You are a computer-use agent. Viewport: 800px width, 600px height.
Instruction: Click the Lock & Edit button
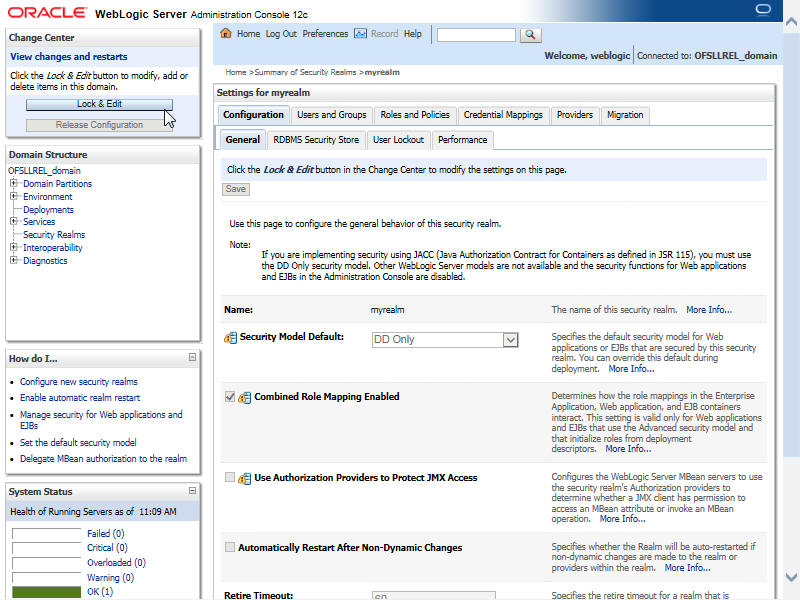(99, 104)
